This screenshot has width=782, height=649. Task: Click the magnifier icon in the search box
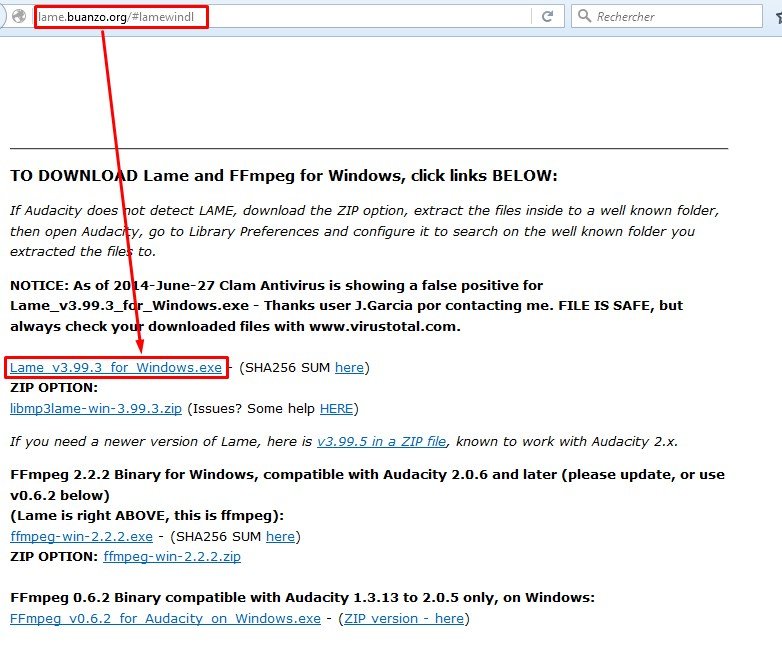click(x=584, y=17)
